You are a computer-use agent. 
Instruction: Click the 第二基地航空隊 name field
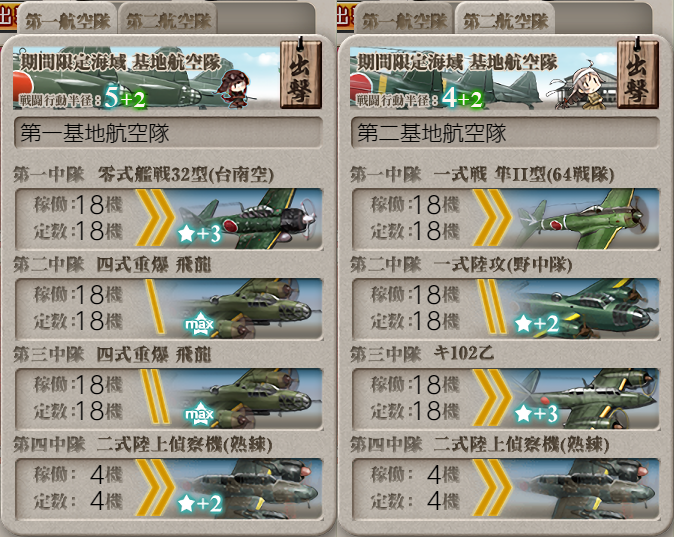pos(506,133)
